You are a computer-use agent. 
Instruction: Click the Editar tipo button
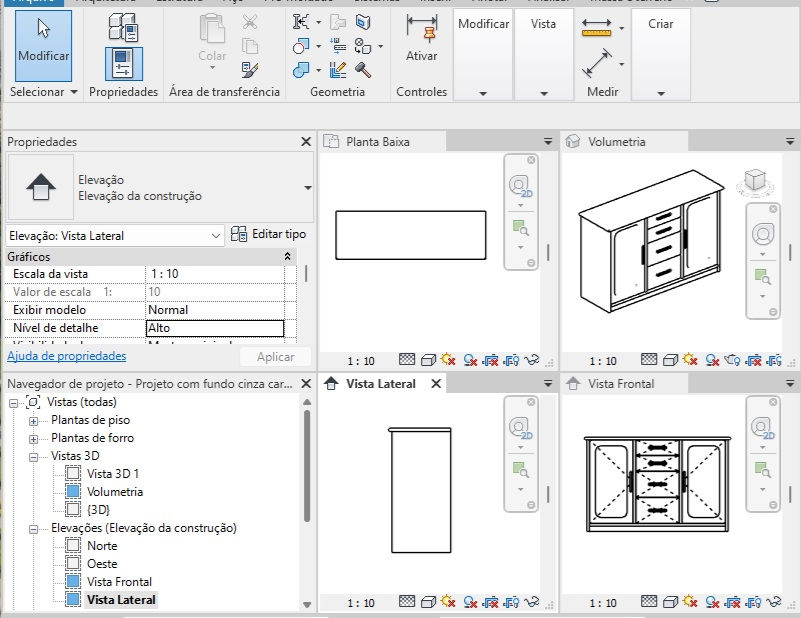pyautogui.click(x=268, y=234)
